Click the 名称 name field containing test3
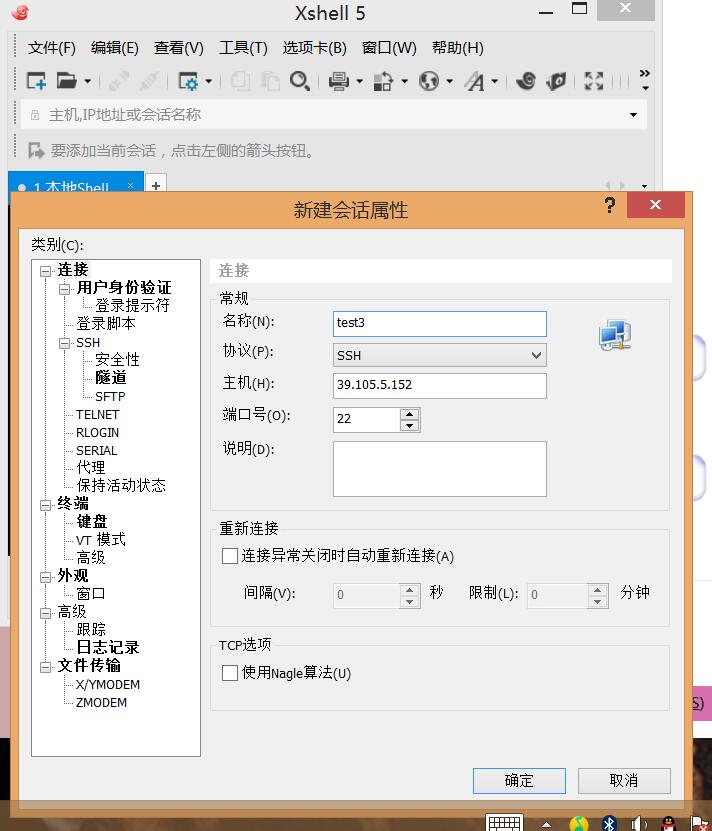The image size is (712, 831). click(439, 323)
